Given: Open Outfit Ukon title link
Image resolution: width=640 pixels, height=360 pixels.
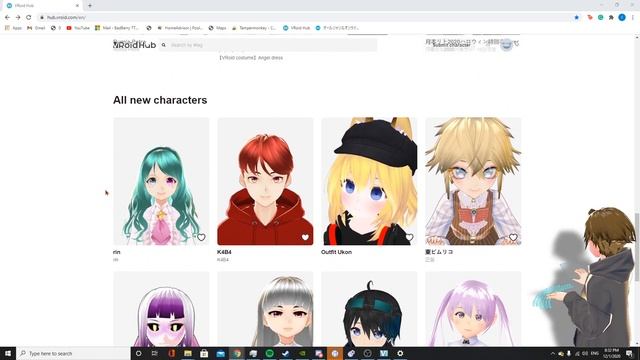Looking at the screenshot, I should [336, 252].
